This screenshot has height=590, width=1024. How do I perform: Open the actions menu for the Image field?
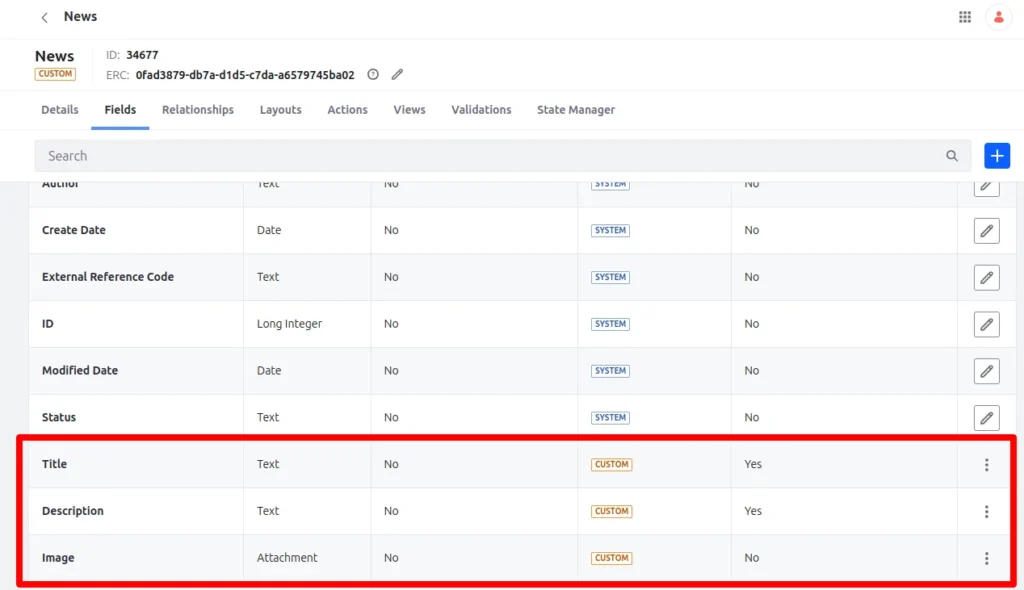(x=986, y=557)
